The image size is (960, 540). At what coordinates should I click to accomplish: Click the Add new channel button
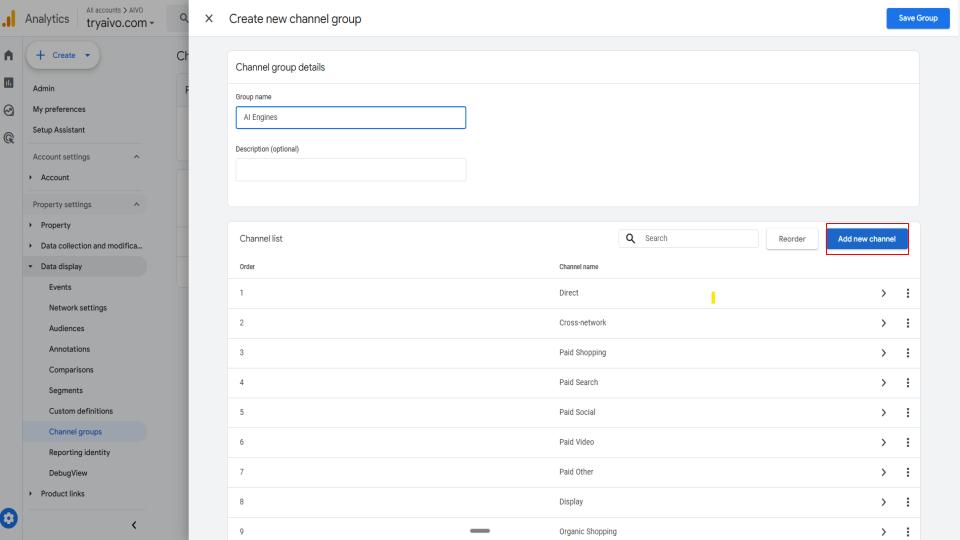(x=866, y=239)
